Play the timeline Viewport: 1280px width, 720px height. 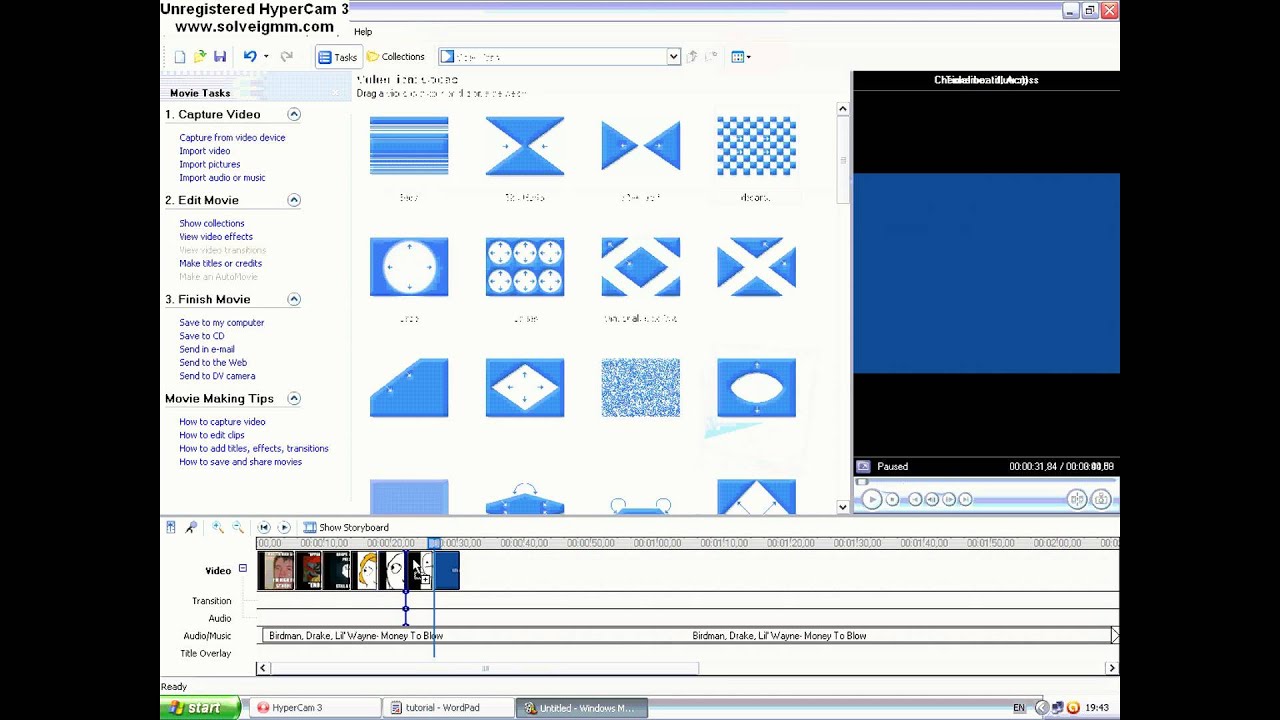click(284, 527)
